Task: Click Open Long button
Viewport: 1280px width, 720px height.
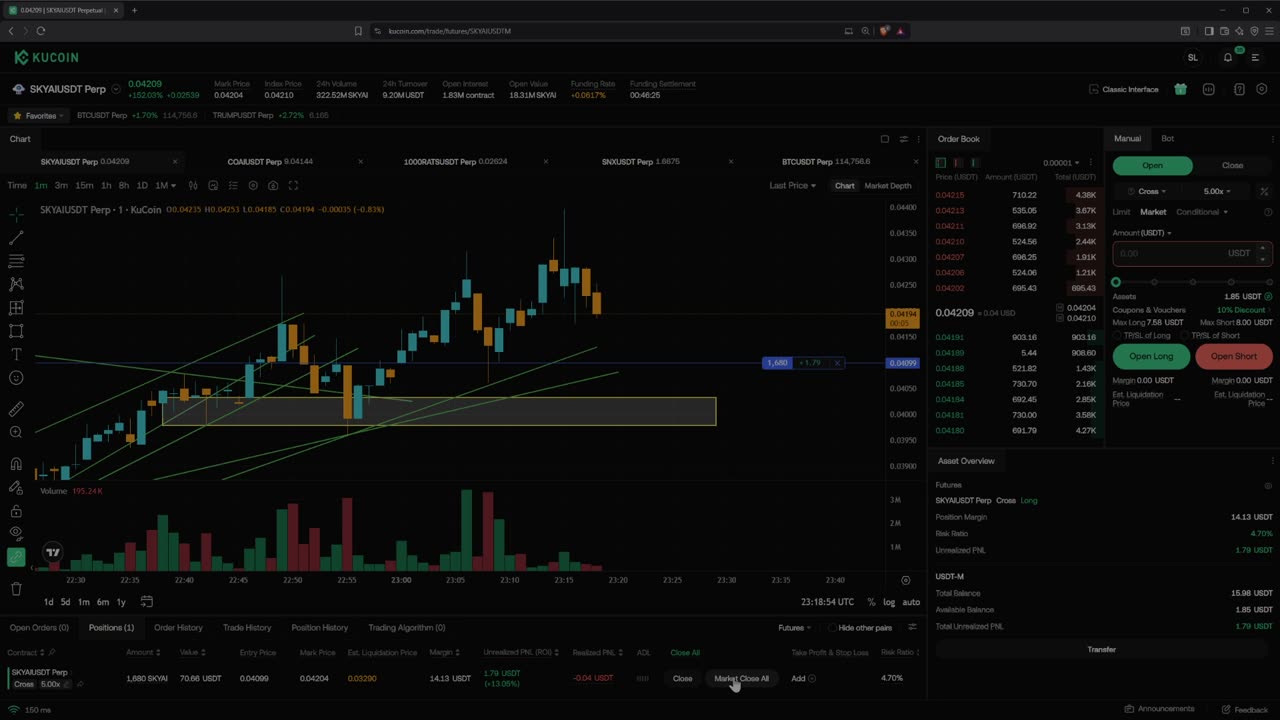Action: 1151,356
